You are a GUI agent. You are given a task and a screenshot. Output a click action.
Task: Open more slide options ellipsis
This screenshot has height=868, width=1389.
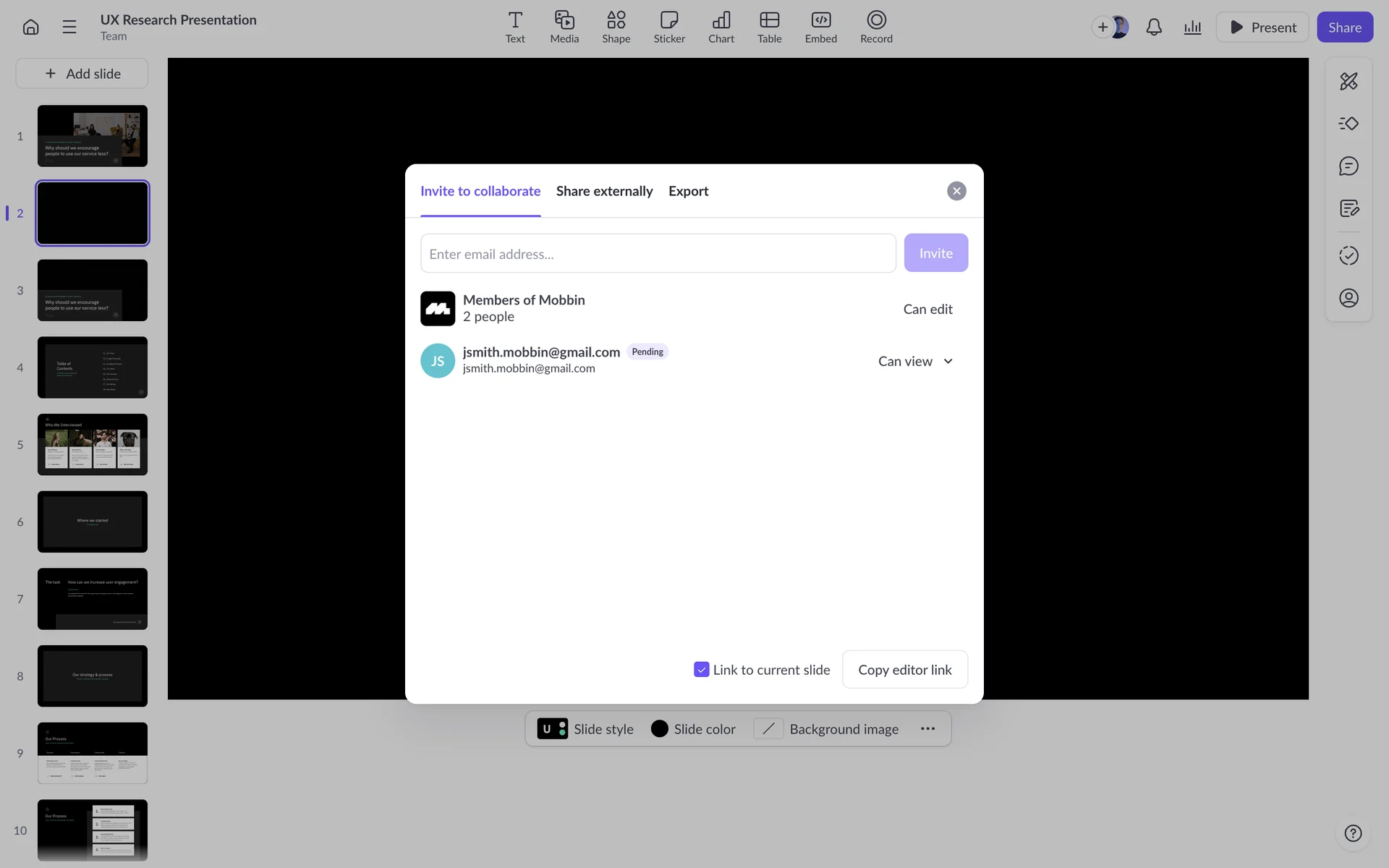pyautogui.click(x=927, y=729)
